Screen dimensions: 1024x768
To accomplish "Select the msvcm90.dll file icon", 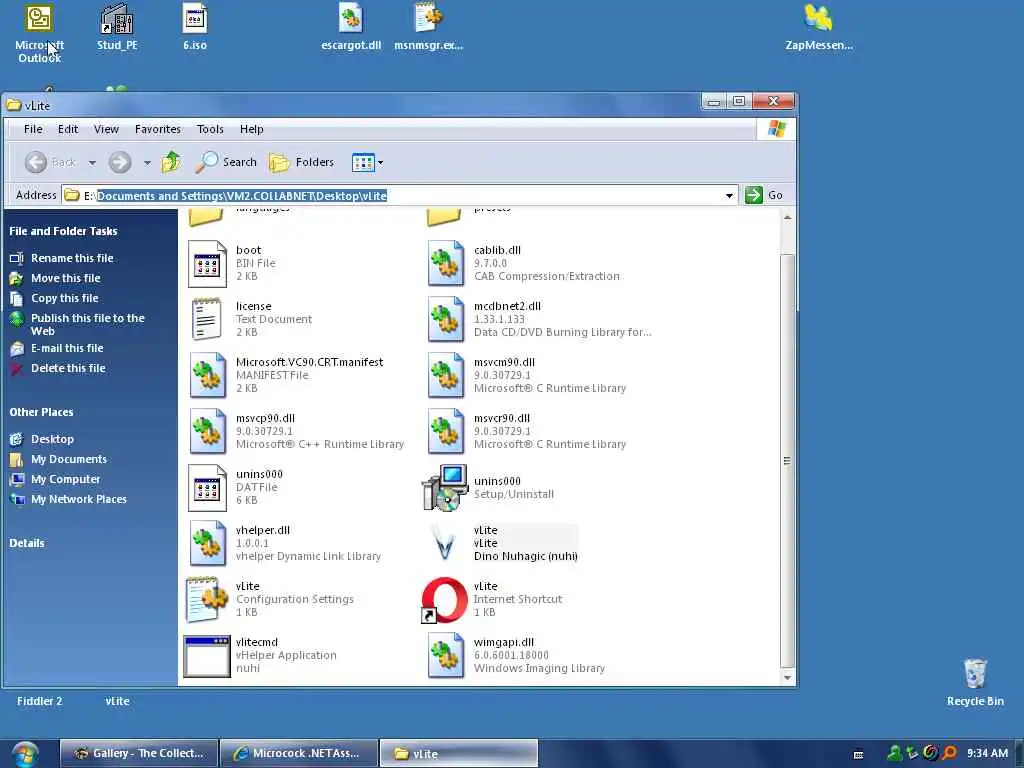I will tap(445, 376).
